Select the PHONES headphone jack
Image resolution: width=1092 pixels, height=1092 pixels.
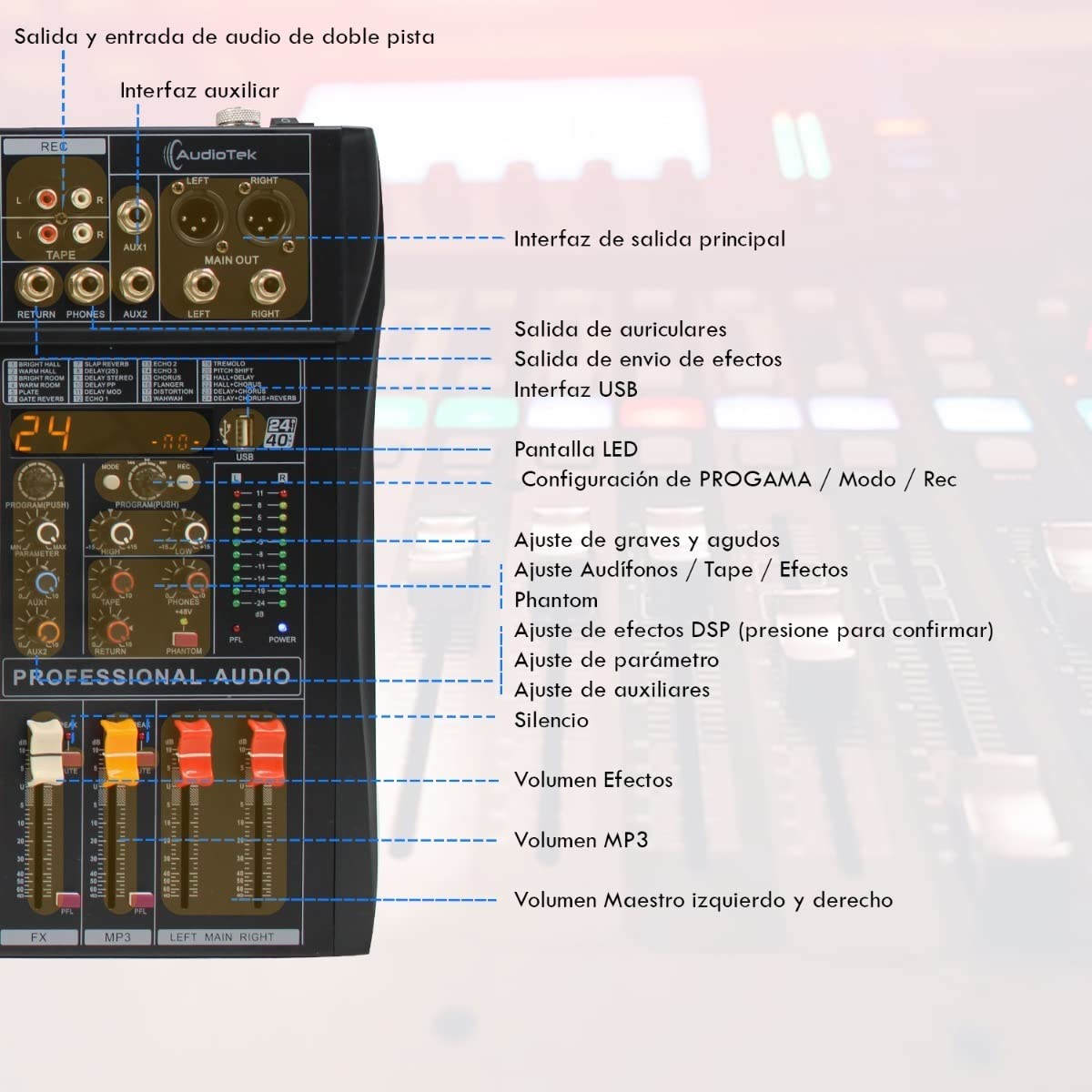[86, 286]
